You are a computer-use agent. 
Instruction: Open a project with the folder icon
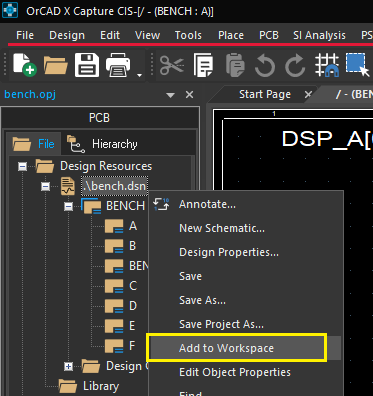pos(55,65)
